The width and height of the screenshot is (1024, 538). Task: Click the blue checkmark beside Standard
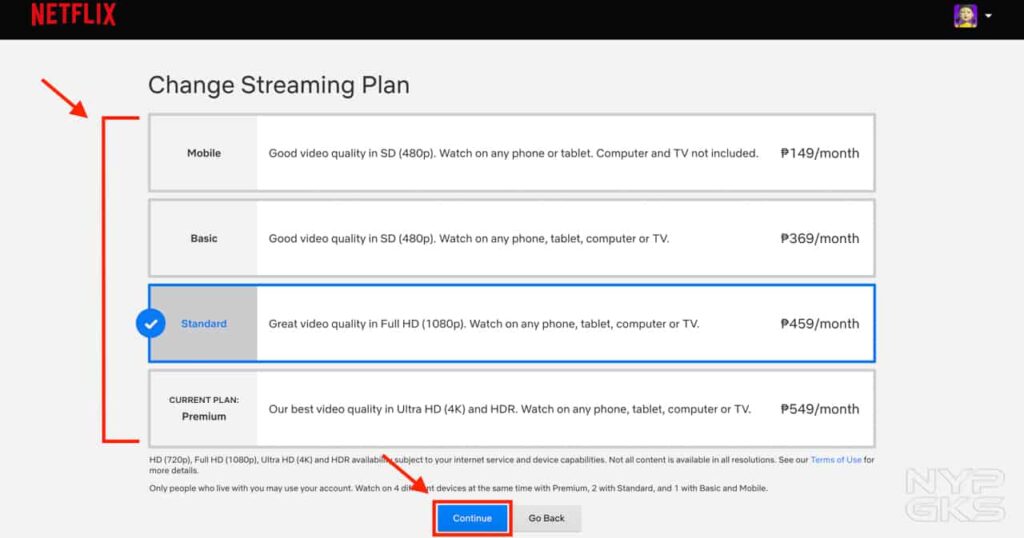tap(151, 323)
